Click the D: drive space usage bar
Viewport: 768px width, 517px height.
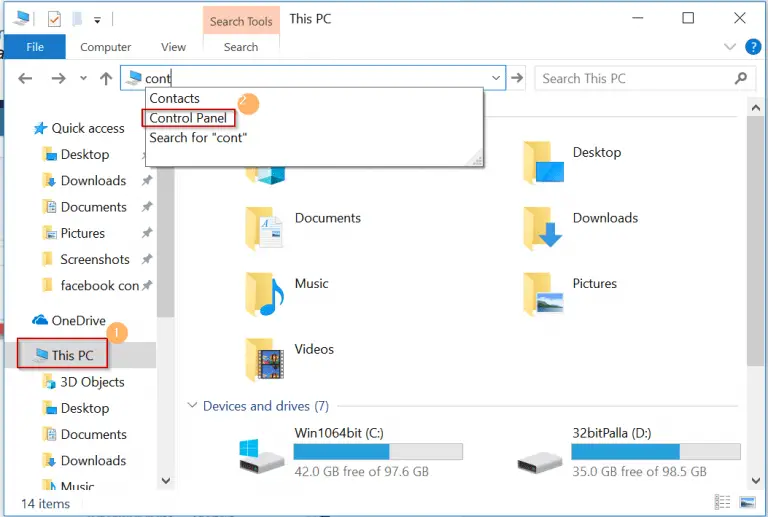pyautogui.click(x=656, y=451)
